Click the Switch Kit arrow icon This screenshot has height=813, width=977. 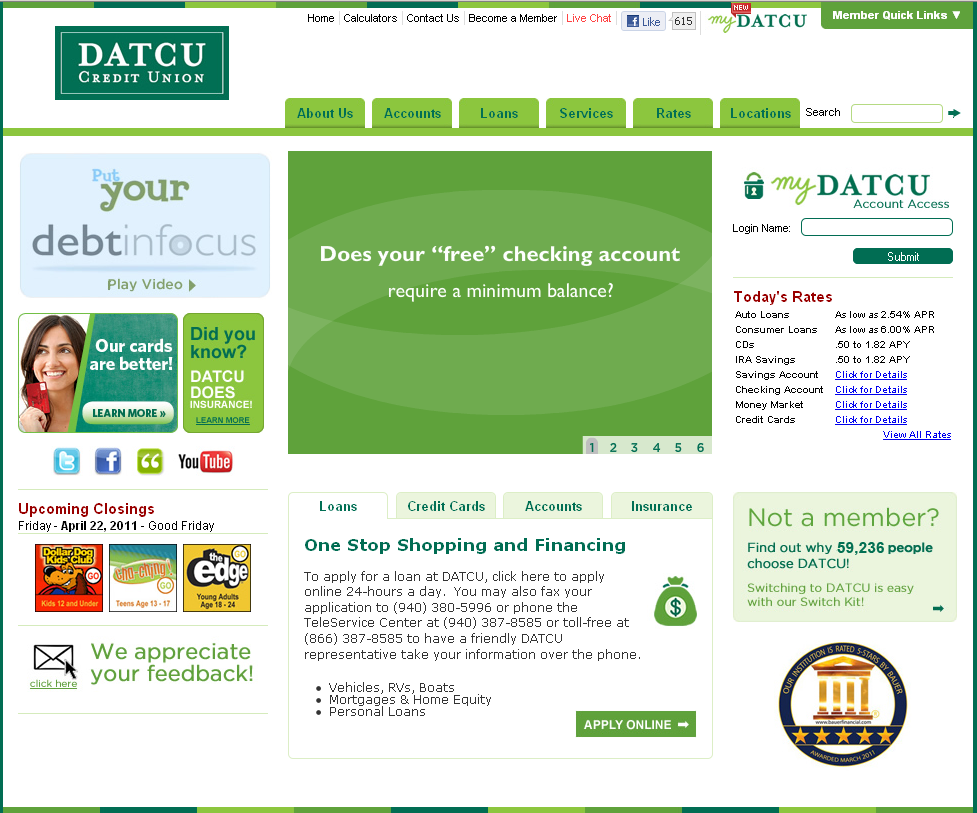click(938, 609)
